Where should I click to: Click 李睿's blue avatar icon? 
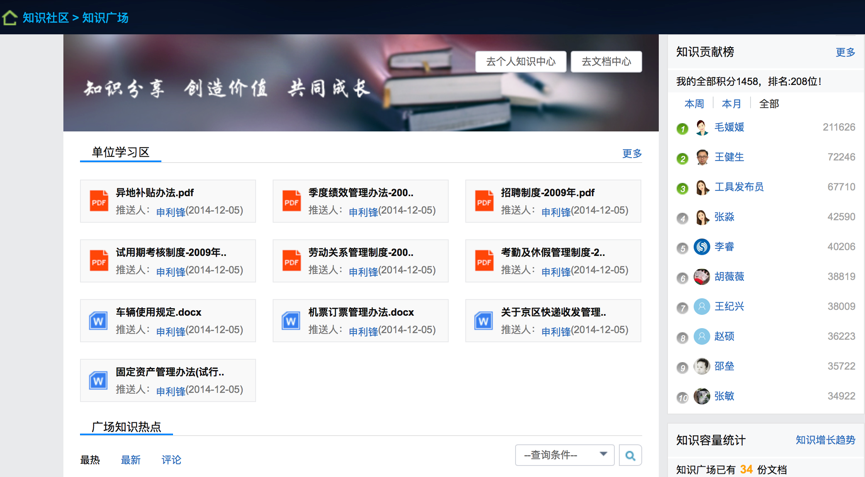coord(702,247)
